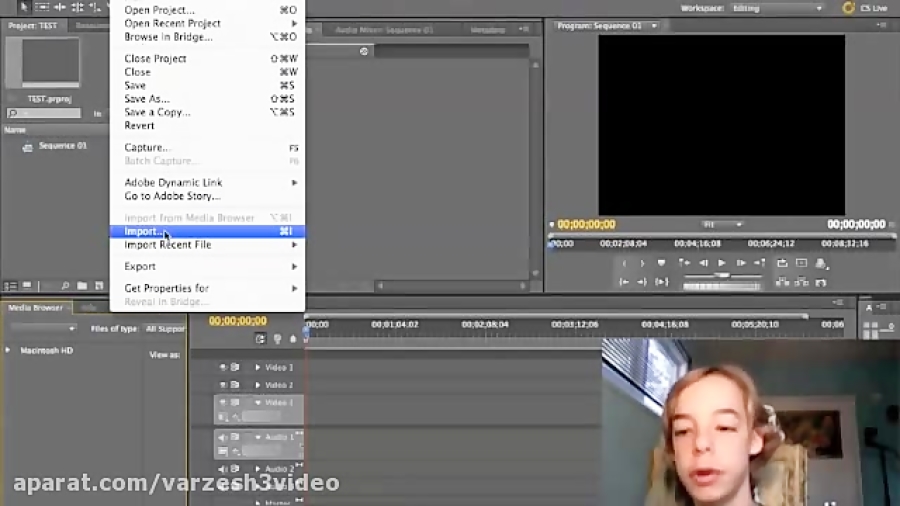This screenshot has width=900, height=506.
Task: Click the shuttle slider in Program monitor
Action: click(x=722, y=276)
